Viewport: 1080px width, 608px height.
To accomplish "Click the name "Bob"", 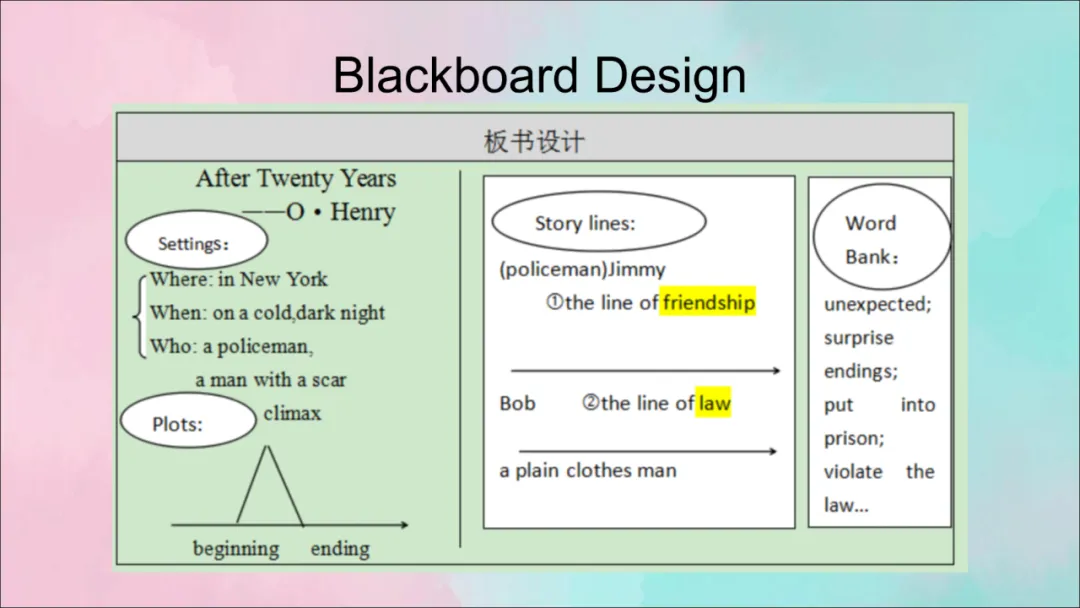I will tap(517, 403).
